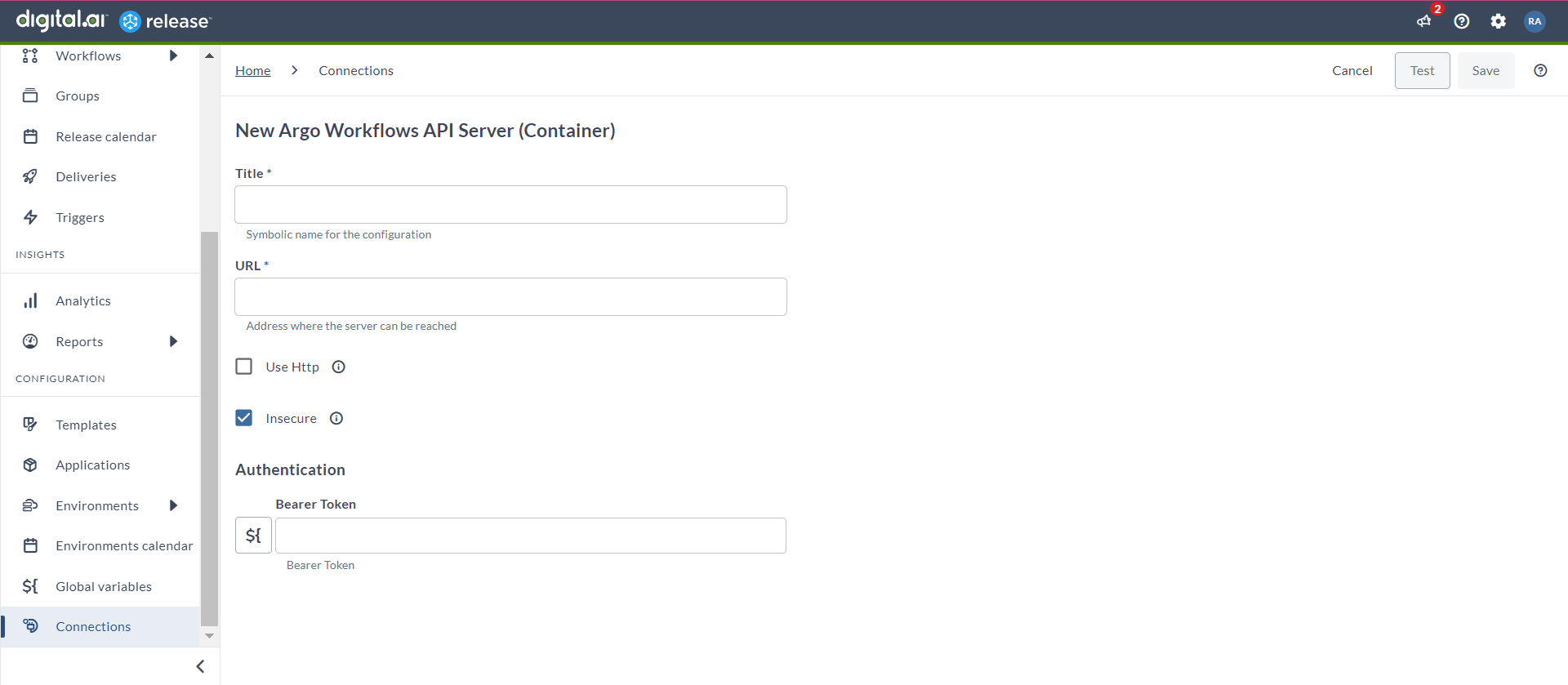Open settings gear in top bar
Image resolution: width=1568 pixels, height=685 pixels.
(x=1498, y=21)
